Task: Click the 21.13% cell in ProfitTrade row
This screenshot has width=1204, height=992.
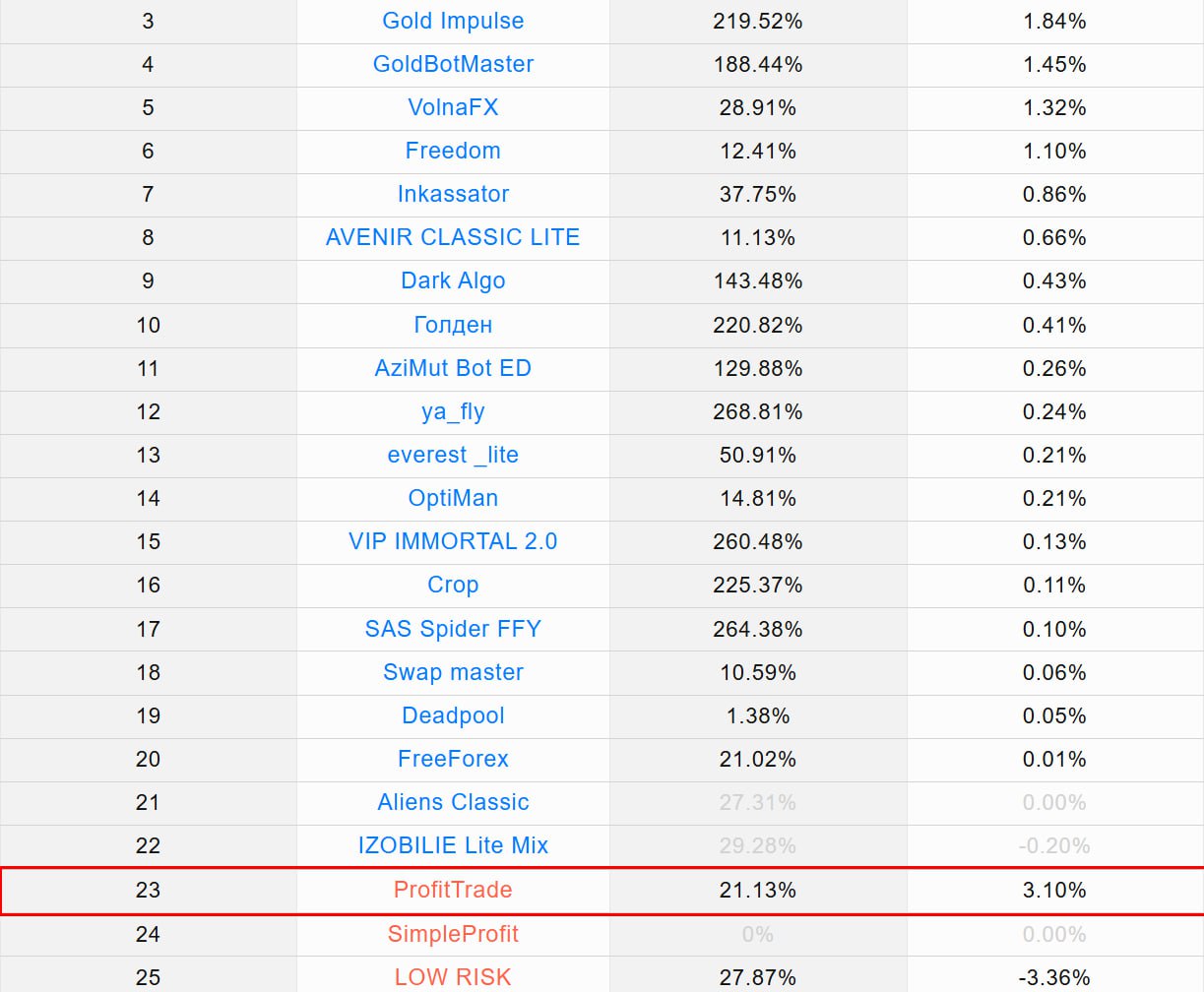Action: click(x=757, y=890)
